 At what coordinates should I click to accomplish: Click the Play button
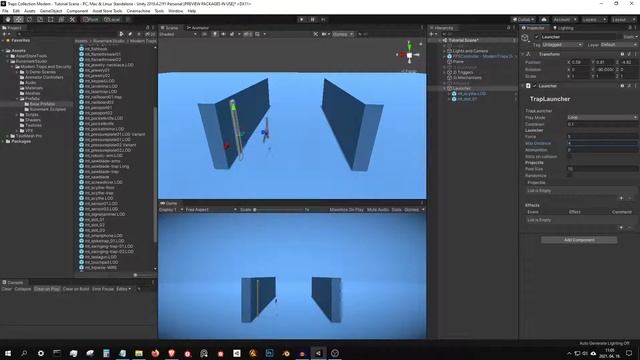302,20
